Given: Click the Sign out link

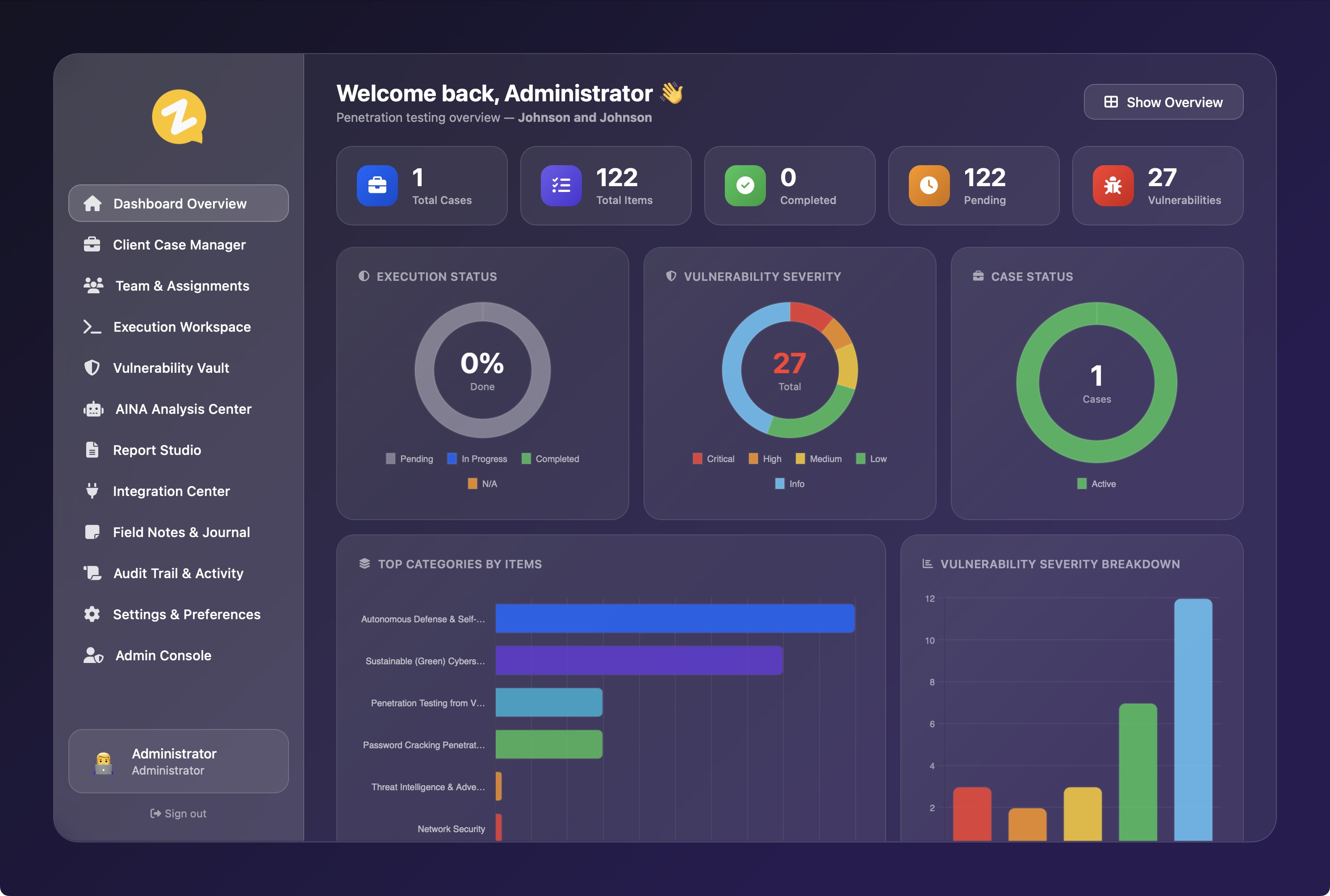Looking at the screenshot, I should [178, 813].
